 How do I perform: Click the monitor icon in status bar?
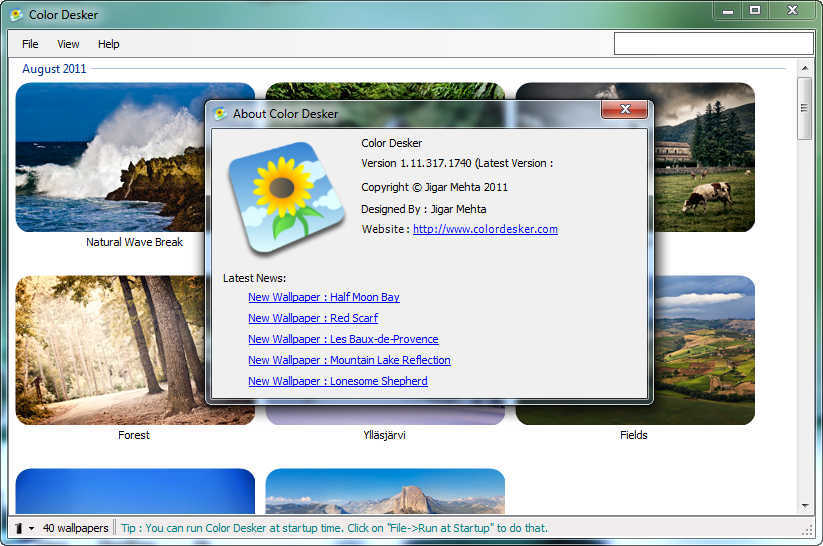(x=19, y=528)
